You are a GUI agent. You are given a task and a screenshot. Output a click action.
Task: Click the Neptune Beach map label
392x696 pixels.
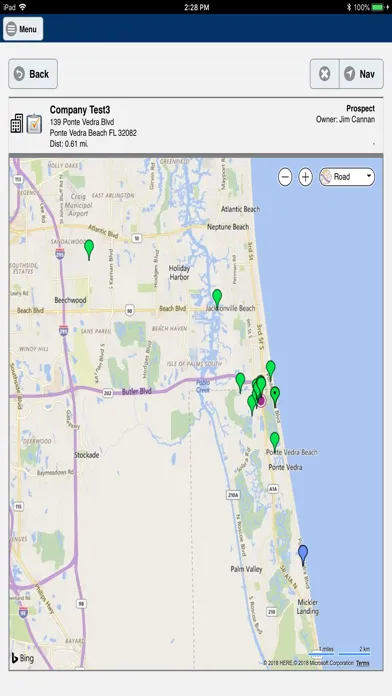pos(228,227)
